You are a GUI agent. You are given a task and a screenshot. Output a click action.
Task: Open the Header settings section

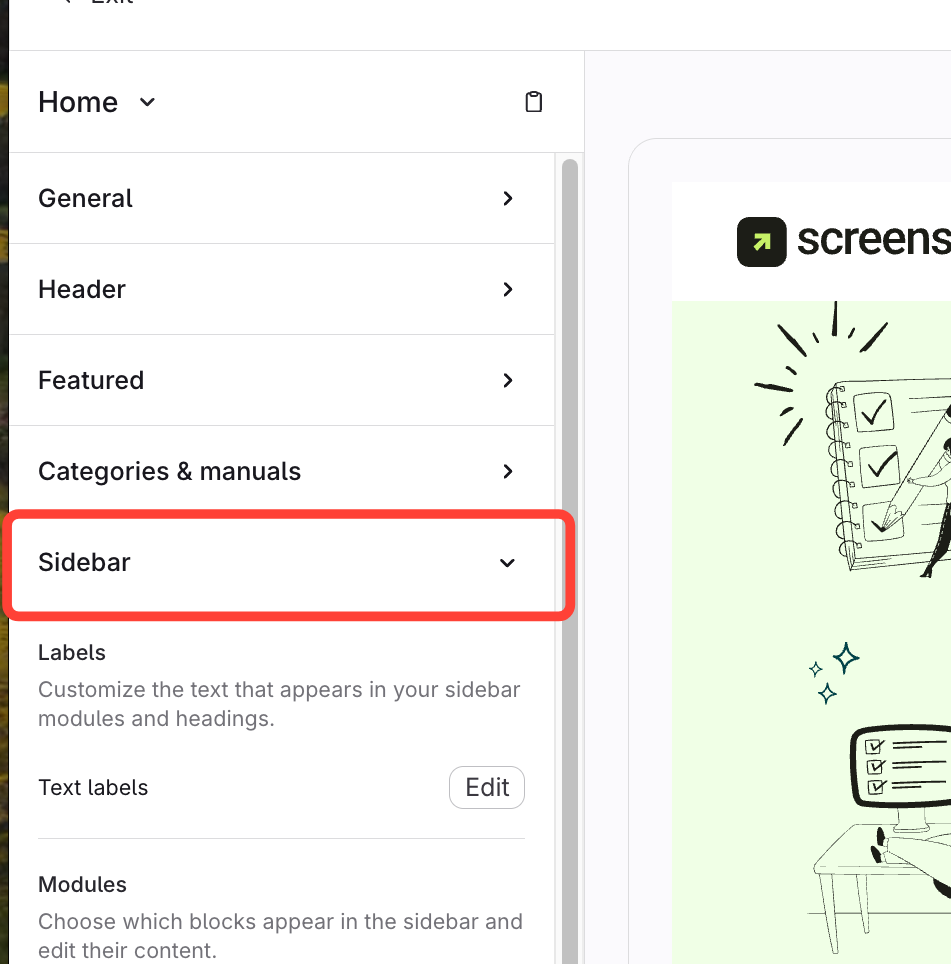pyautogui.click(x=282, y=290)
